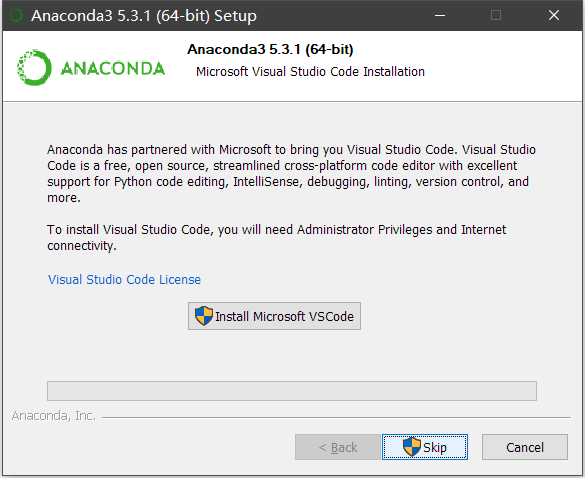
Task: Click the Anaconda3 5.3.1 Setup title bar
Action: pyautogui.click(x=144, y=16)
